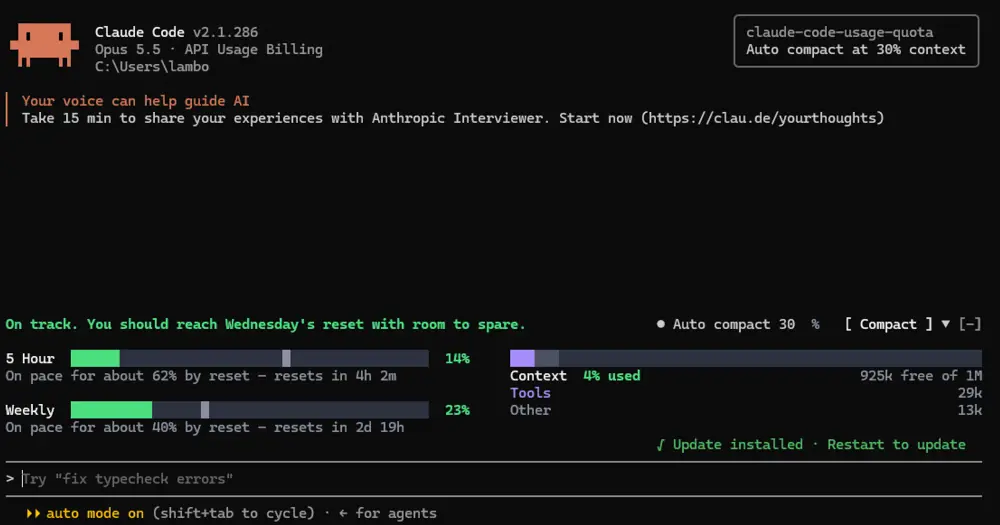Click '(shift+tab to cycle)' hint
This screenshot has width=1000, height=525.
coord(233,513)
